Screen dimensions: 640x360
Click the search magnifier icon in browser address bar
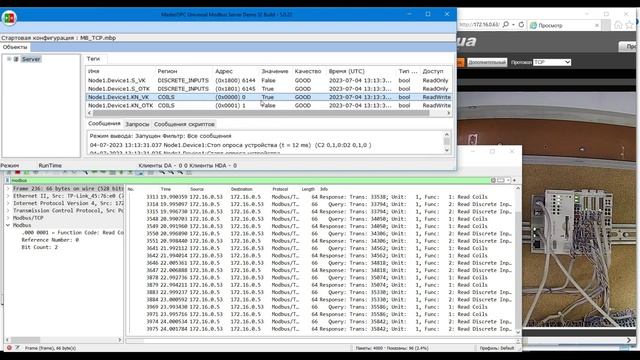click(506, 25)
